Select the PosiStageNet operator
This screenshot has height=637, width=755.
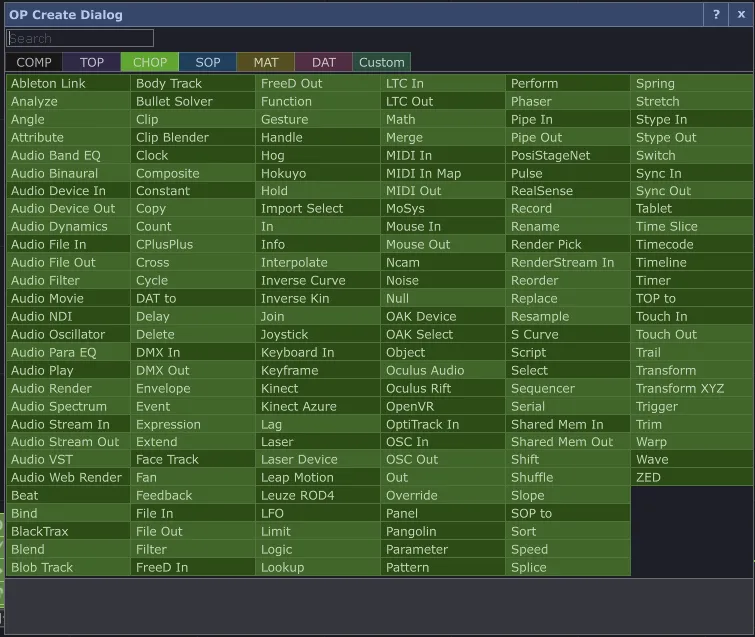coord(568,156)
